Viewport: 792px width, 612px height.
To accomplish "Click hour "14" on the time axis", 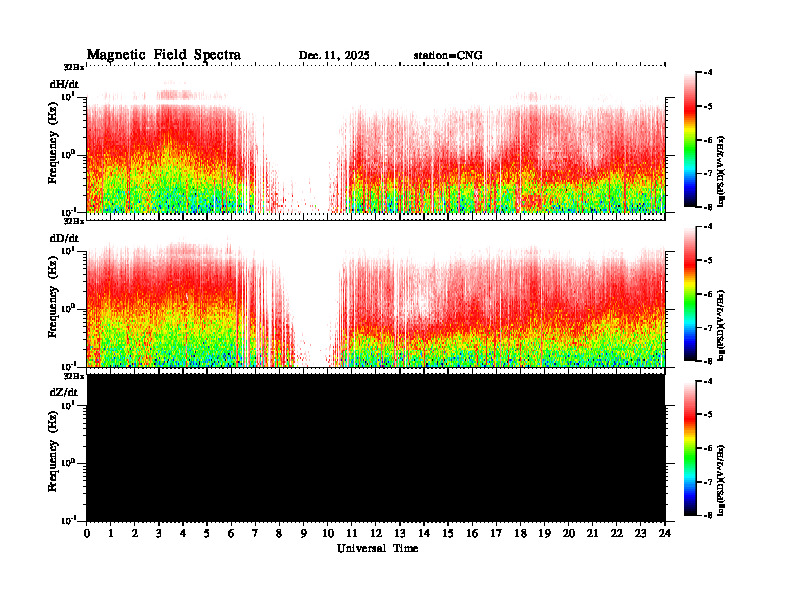I will click(424, 533).
